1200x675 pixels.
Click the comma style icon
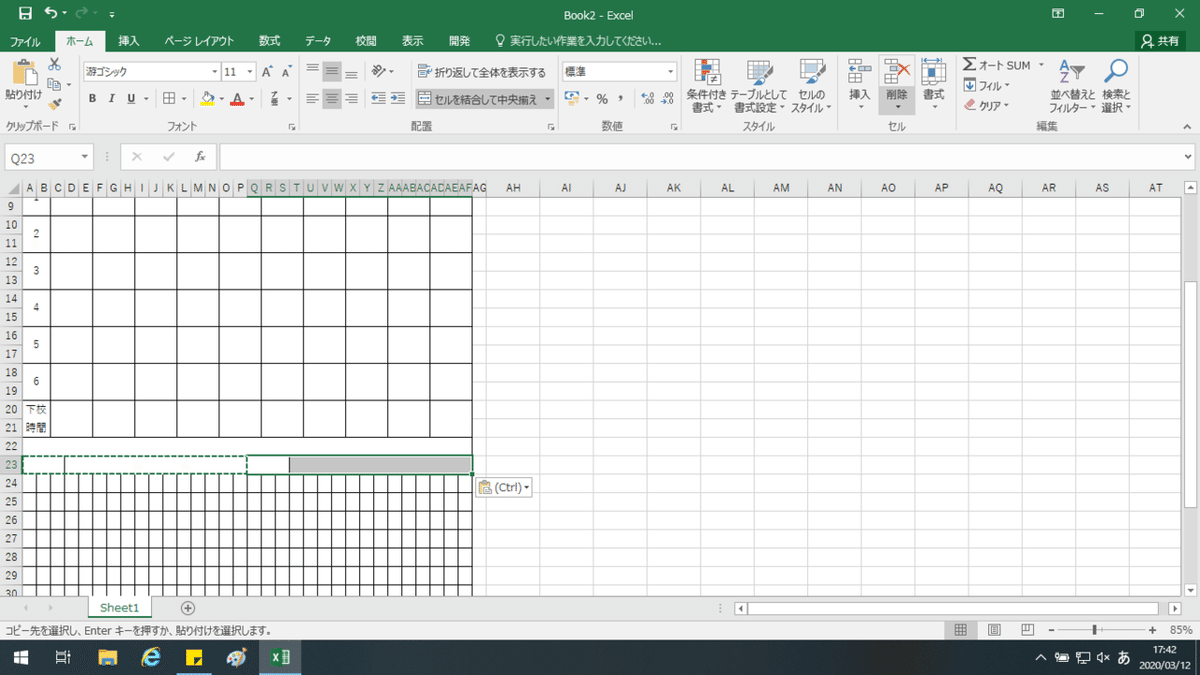621,98
